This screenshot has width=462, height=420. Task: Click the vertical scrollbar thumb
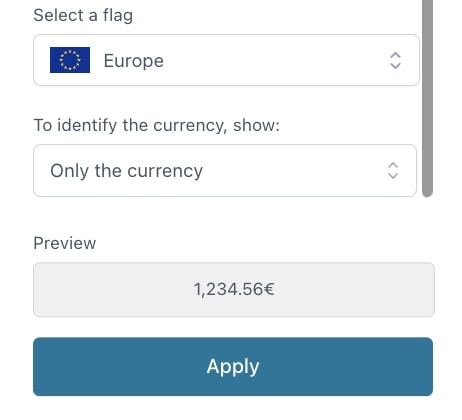coord(427,98)
